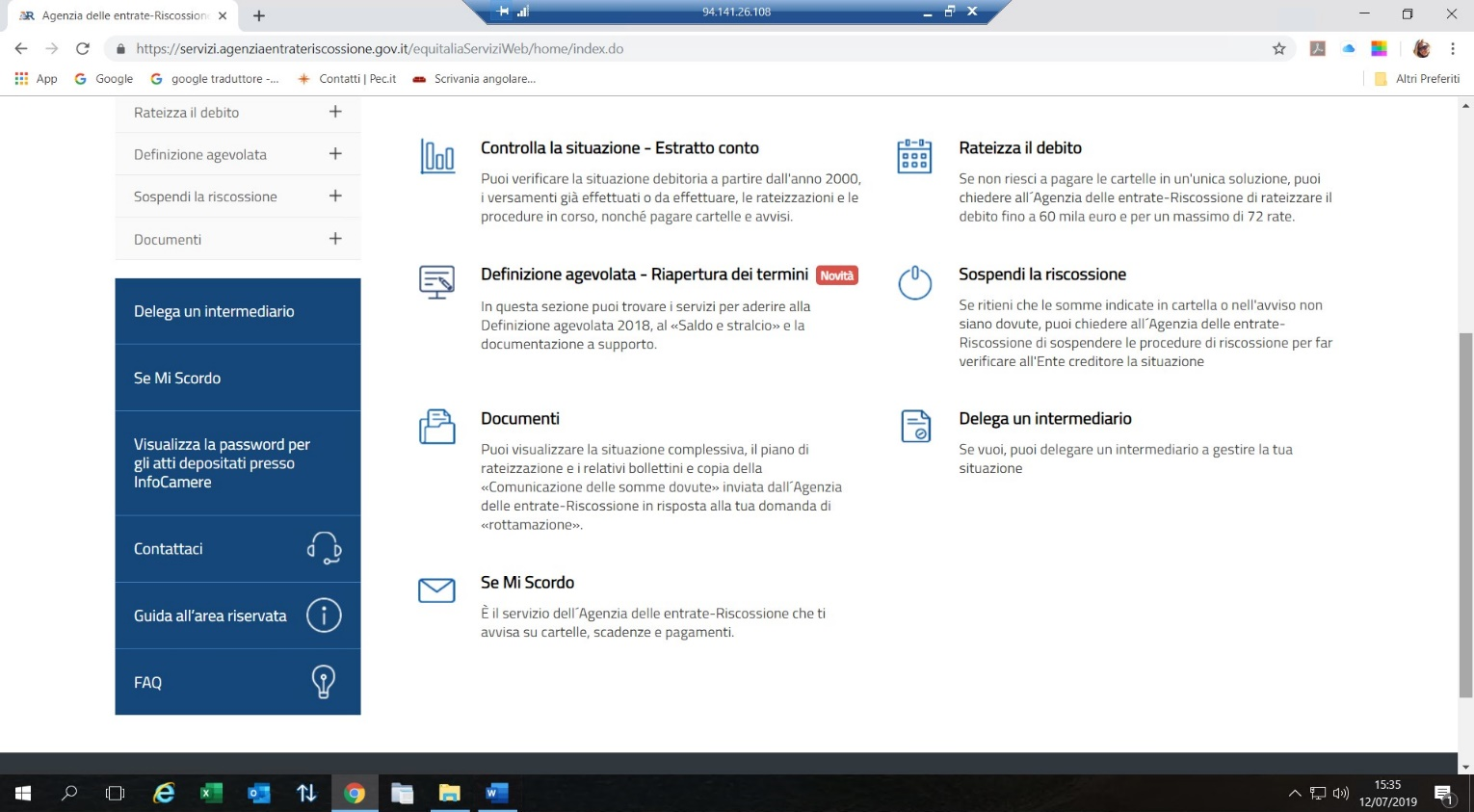Click the headset icon in Contattaci
Viewport: 1474px width, 812px height.
324,548
